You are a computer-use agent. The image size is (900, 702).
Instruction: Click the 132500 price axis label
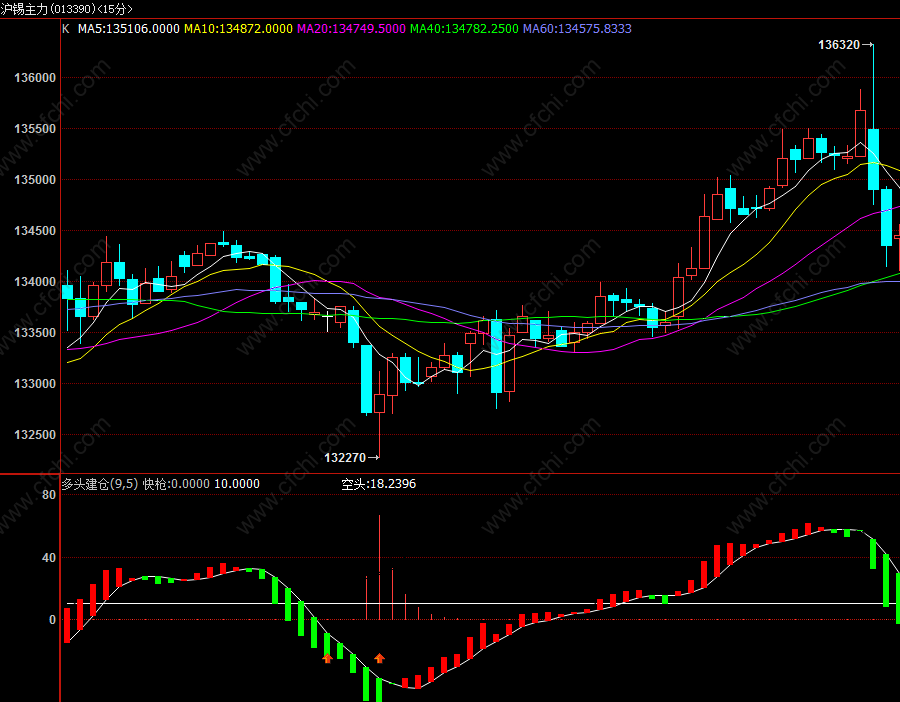35,435
